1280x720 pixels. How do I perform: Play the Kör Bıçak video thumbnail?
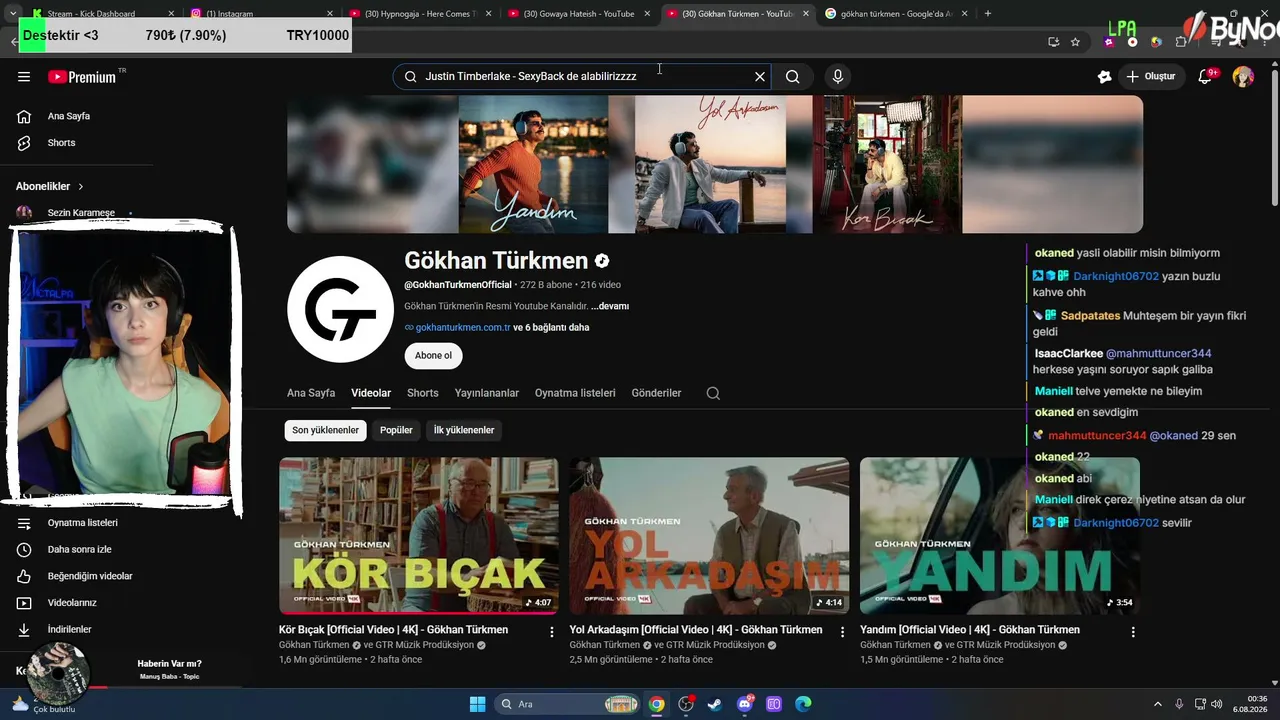pos(419,535)
